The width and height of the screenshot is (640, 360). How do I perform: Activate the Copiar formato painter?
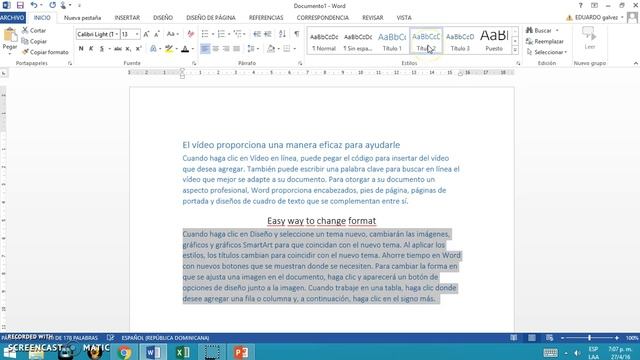[45, 52]
